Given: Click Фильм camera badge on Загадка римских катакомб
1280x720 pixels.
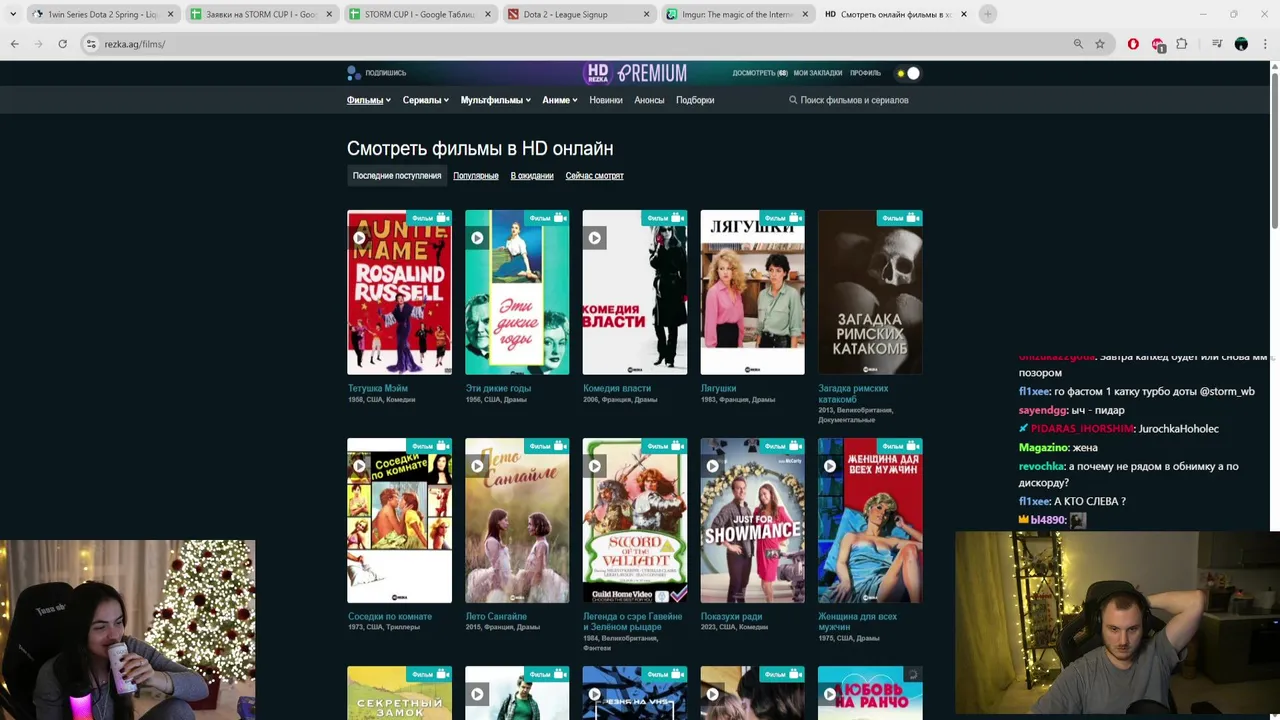Looking at the screenshot, I should (899, 217).
